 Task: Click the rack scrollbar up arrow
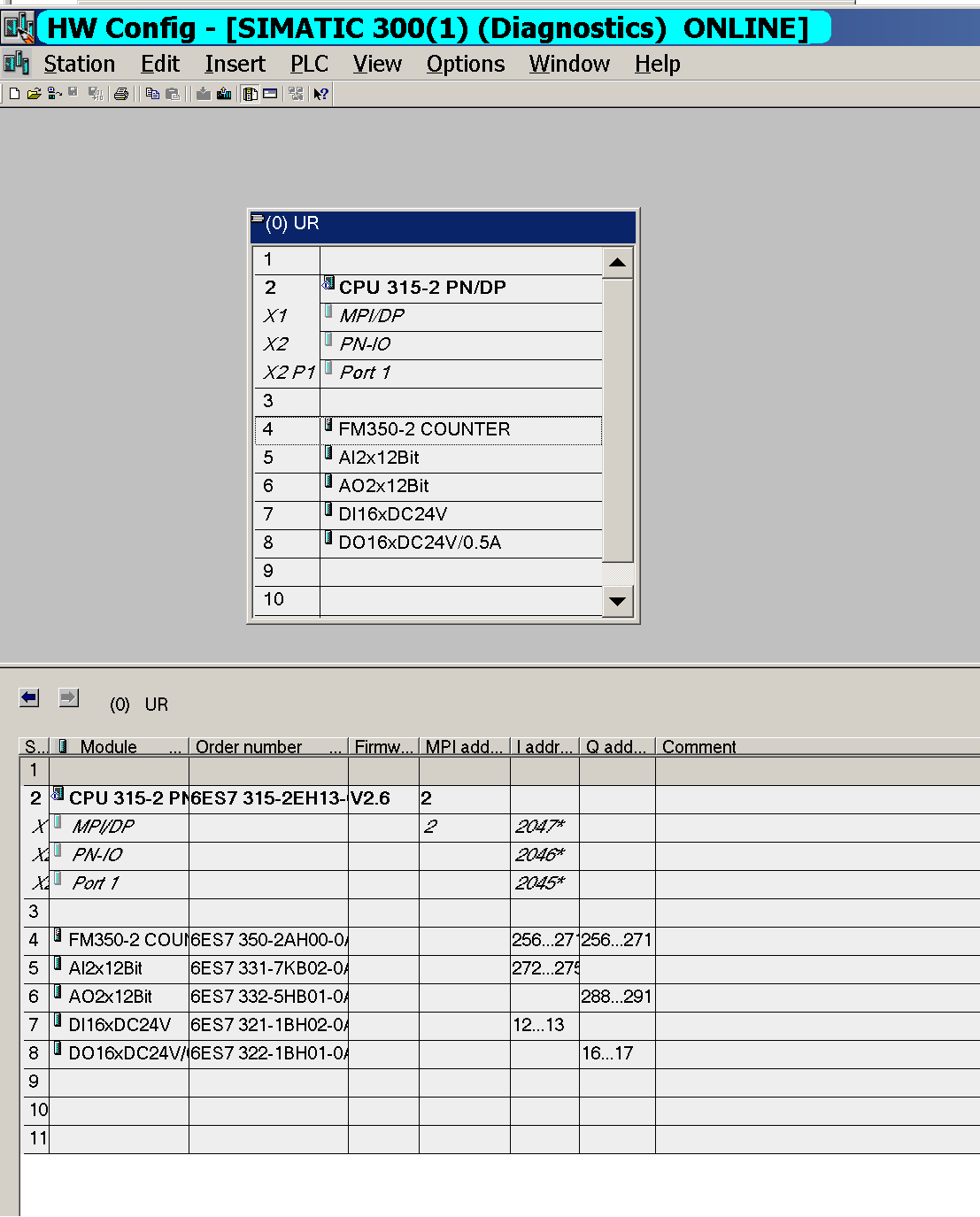(x=618, y=263)
